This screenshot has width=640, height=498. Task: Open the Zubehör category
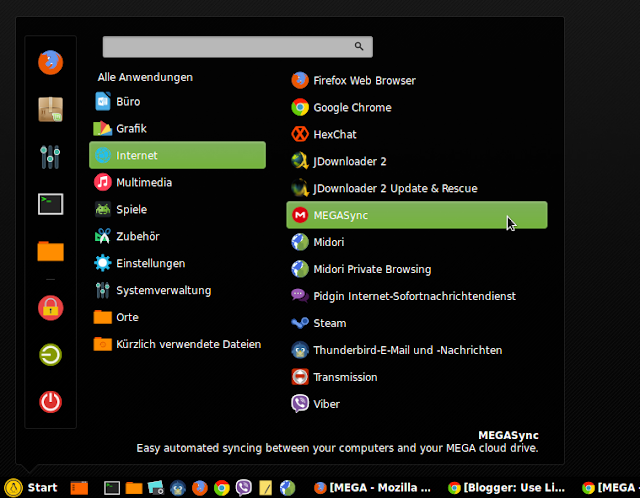point(178,236)
